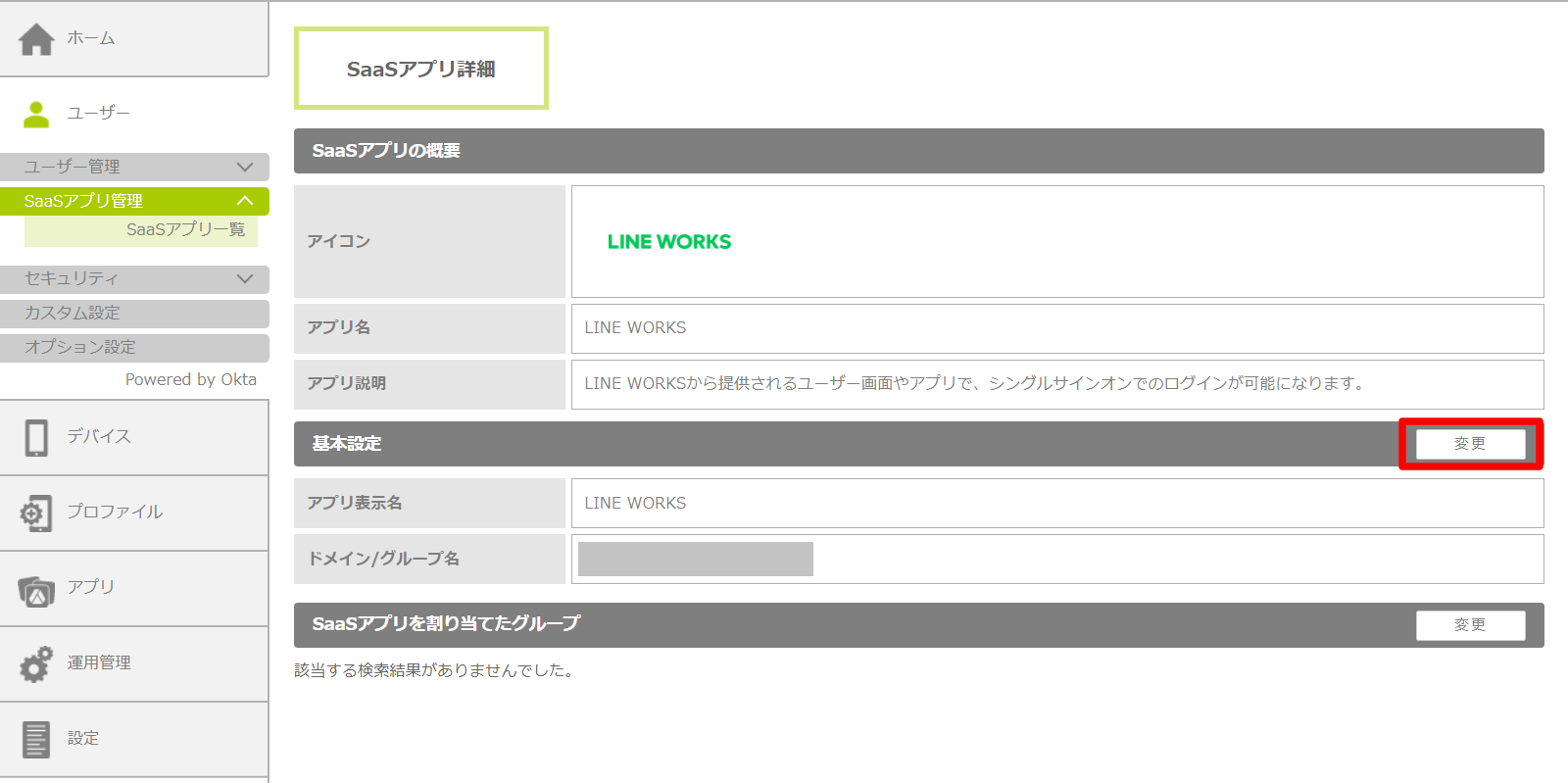Click the Operations Management gears icon

(x=36, y=664)
